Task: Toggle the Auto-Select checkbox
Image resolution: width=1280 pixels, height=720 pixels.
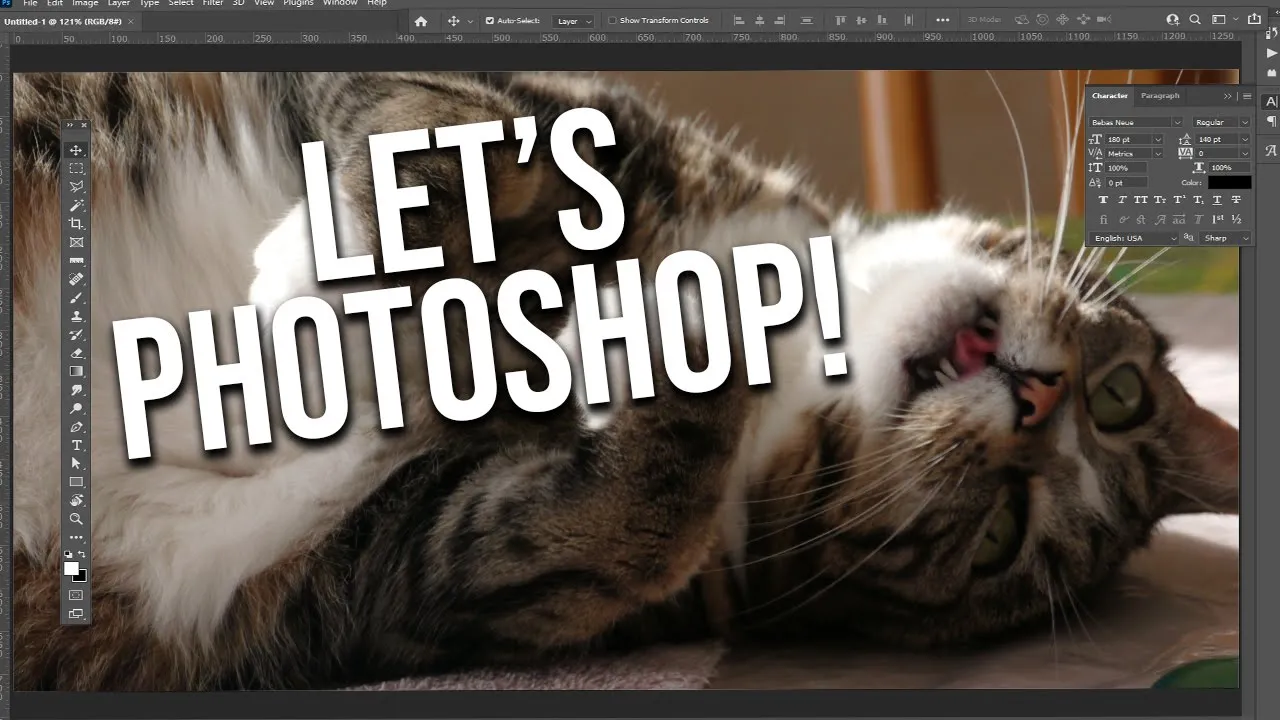Action: tap(490, 21)
